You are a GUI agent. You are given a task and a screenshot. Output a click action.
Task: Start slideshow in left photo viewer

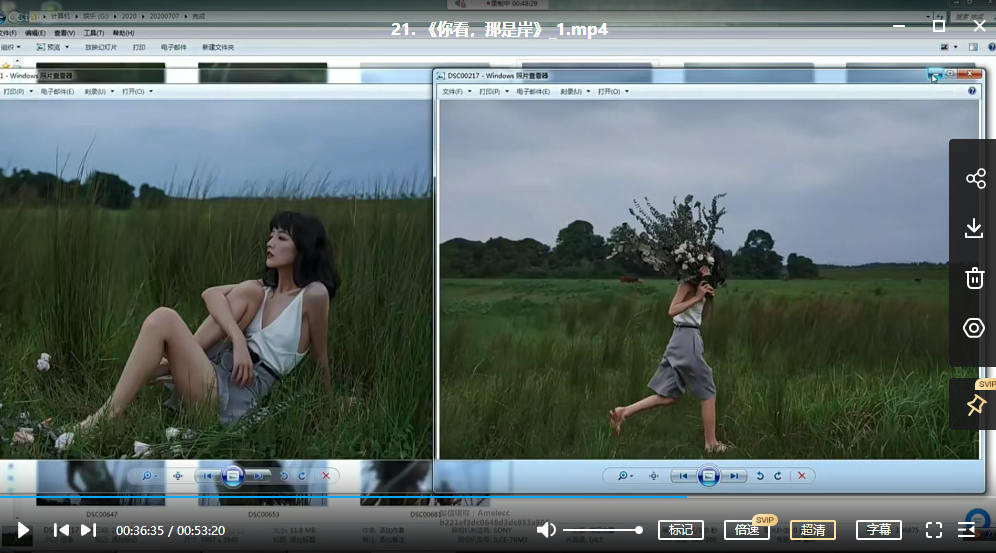(232, 476)
